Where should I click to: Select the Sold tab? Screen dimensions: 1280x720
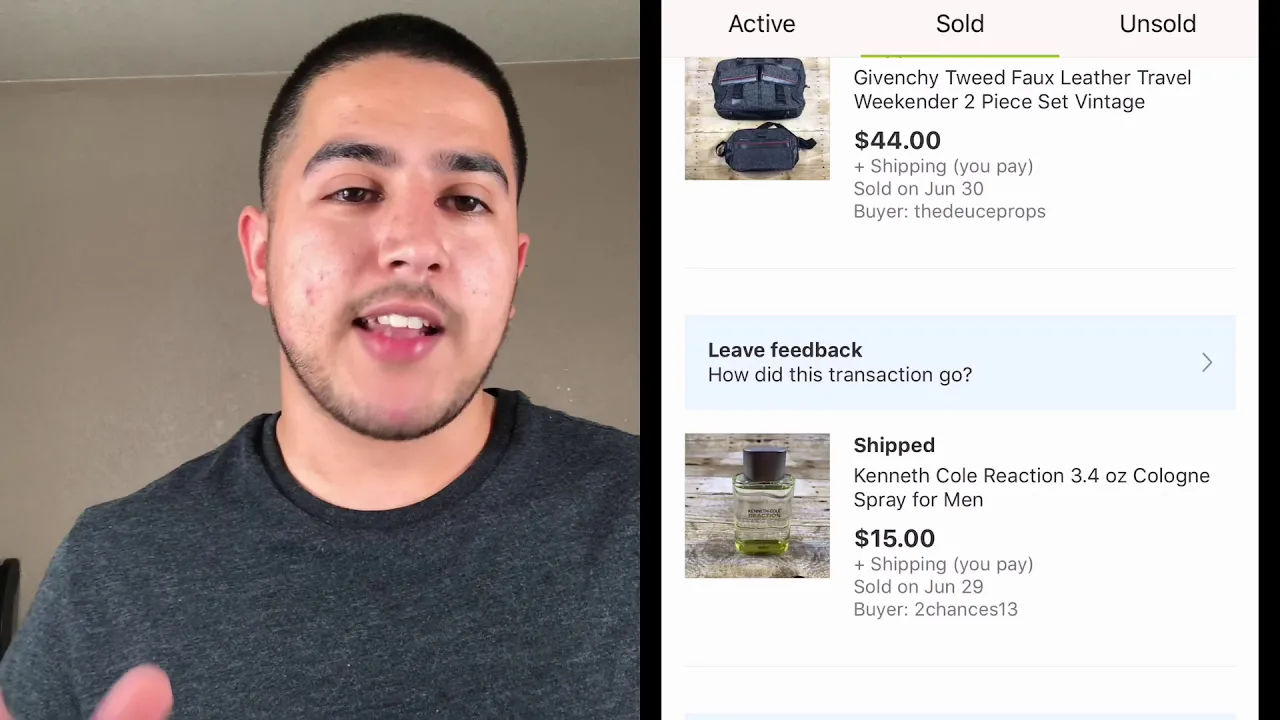coord(959,24)
